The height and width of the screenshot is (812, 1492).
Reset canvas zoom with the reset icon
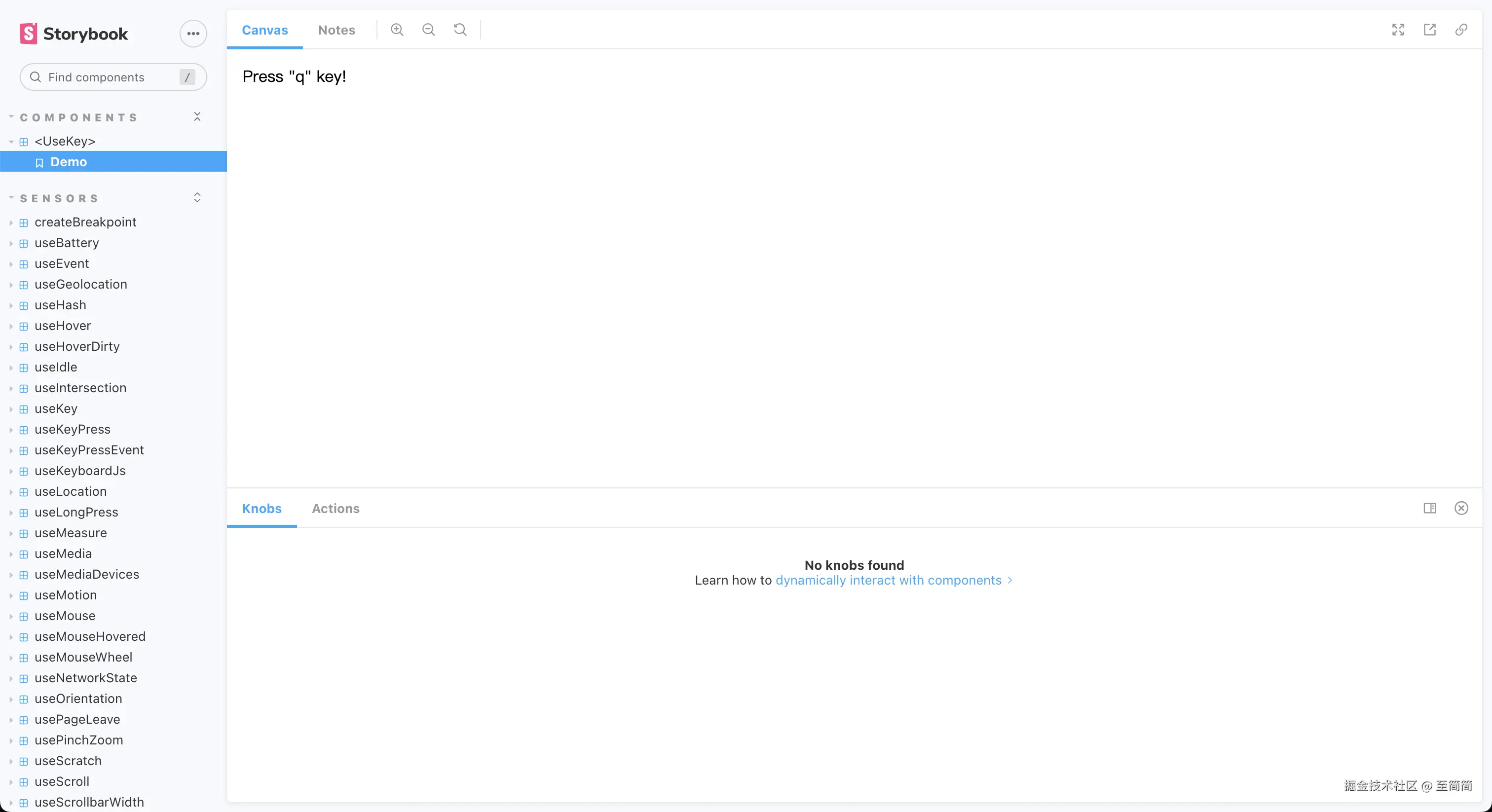pyautogui.click(x=460, y=30)
